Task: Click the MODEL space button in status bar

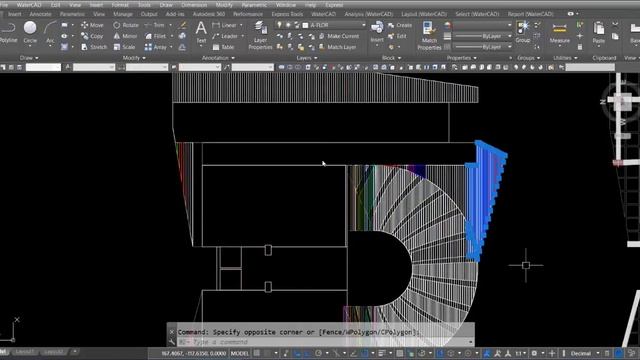Action: pos(240,353)
